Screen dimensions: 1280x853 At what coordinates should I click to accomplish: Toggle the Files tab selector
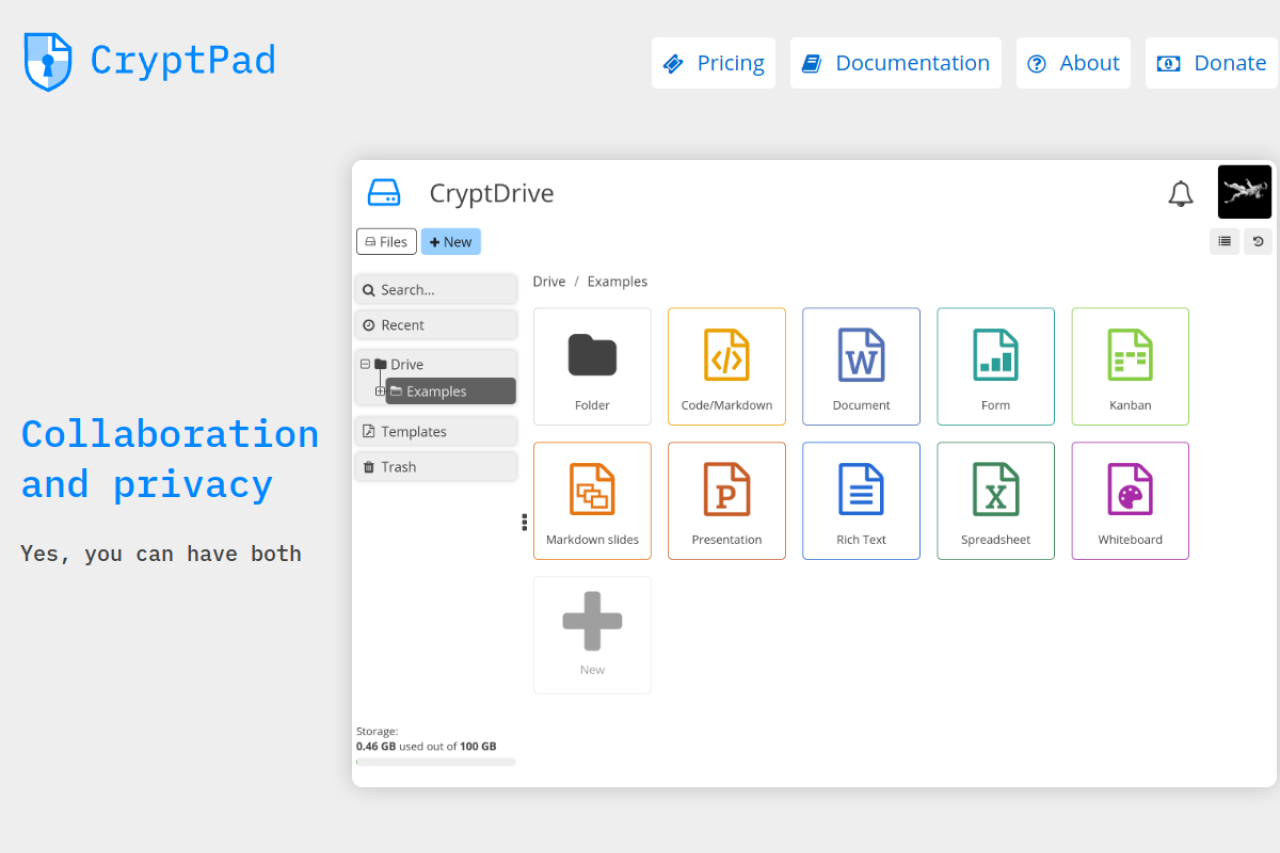click(386, 241)
